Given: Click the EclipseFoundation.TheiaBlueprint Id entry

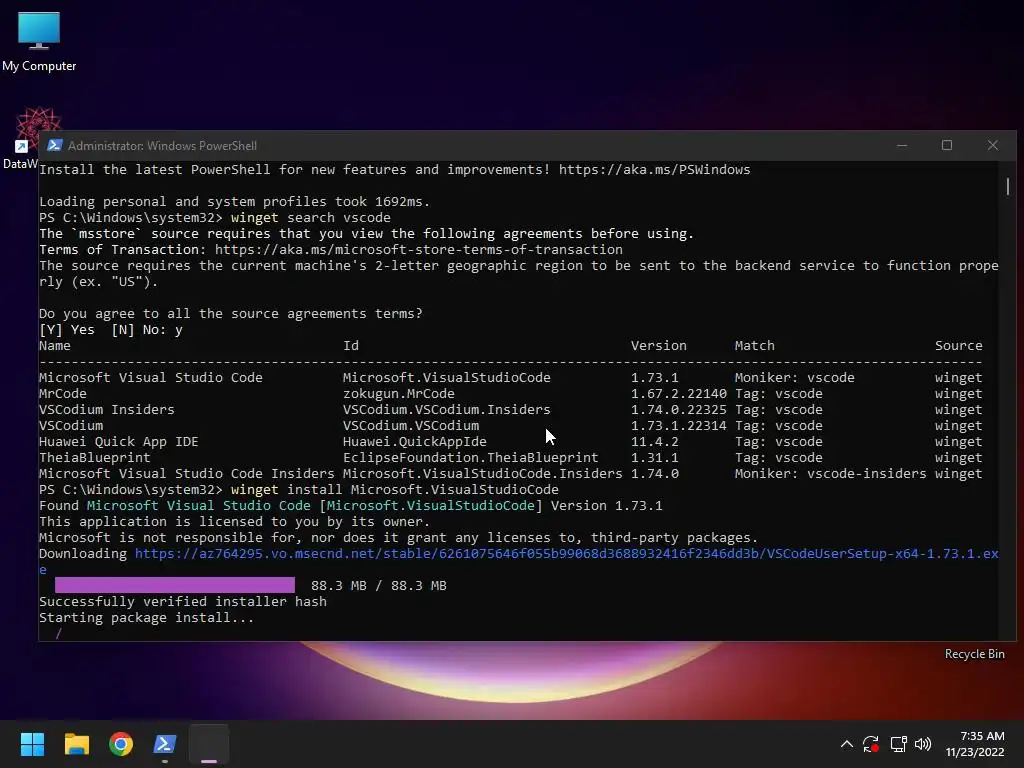Looking at the screenshot, I should tap(470, 458).
